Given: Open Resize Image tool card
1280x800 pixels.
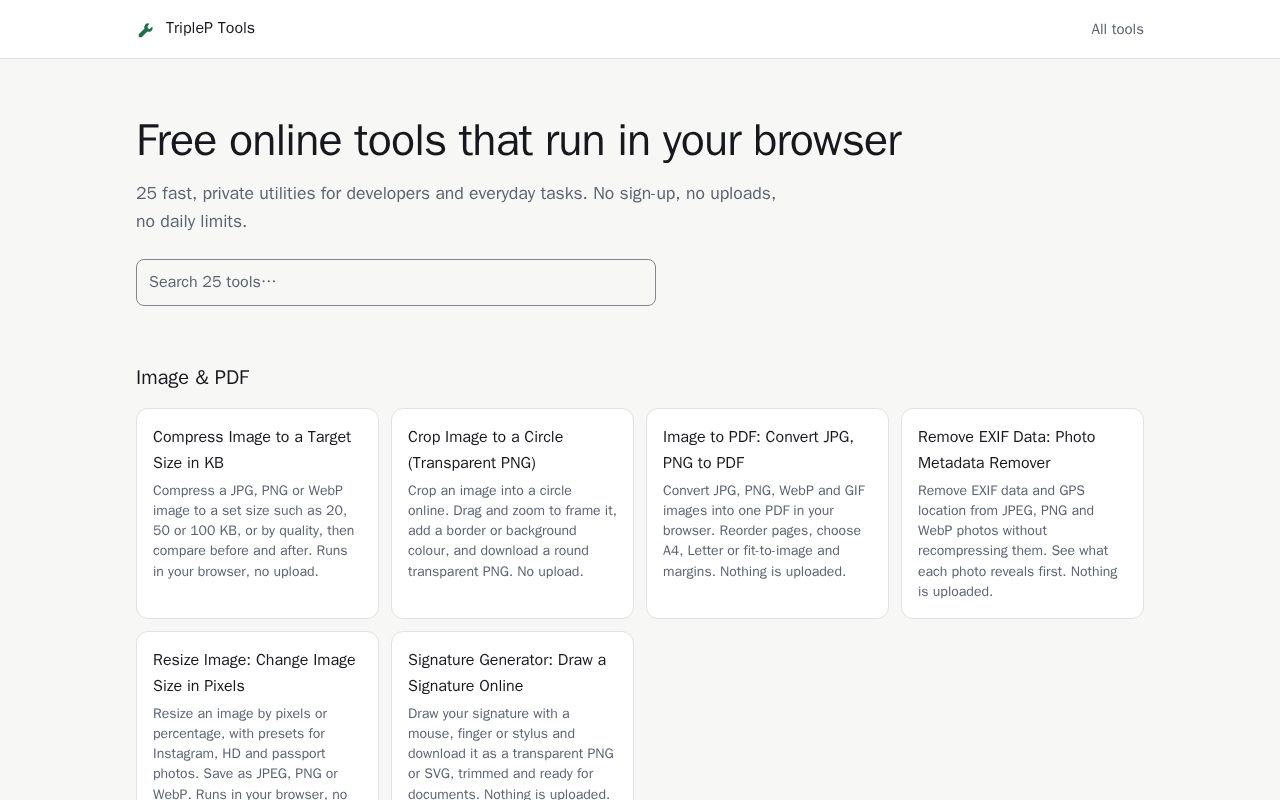Looking at the screenshot, I should click(x=257, y=716).
